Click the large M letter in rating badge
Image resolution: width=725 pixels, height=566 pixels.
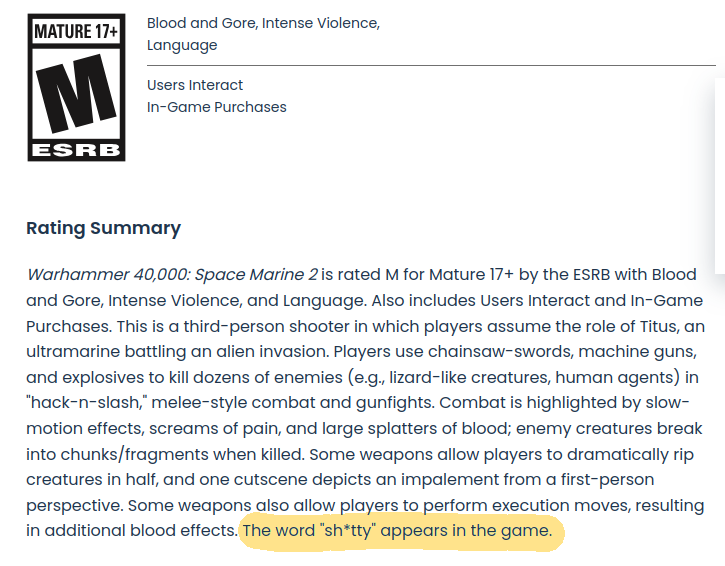(x=76, y=96)
